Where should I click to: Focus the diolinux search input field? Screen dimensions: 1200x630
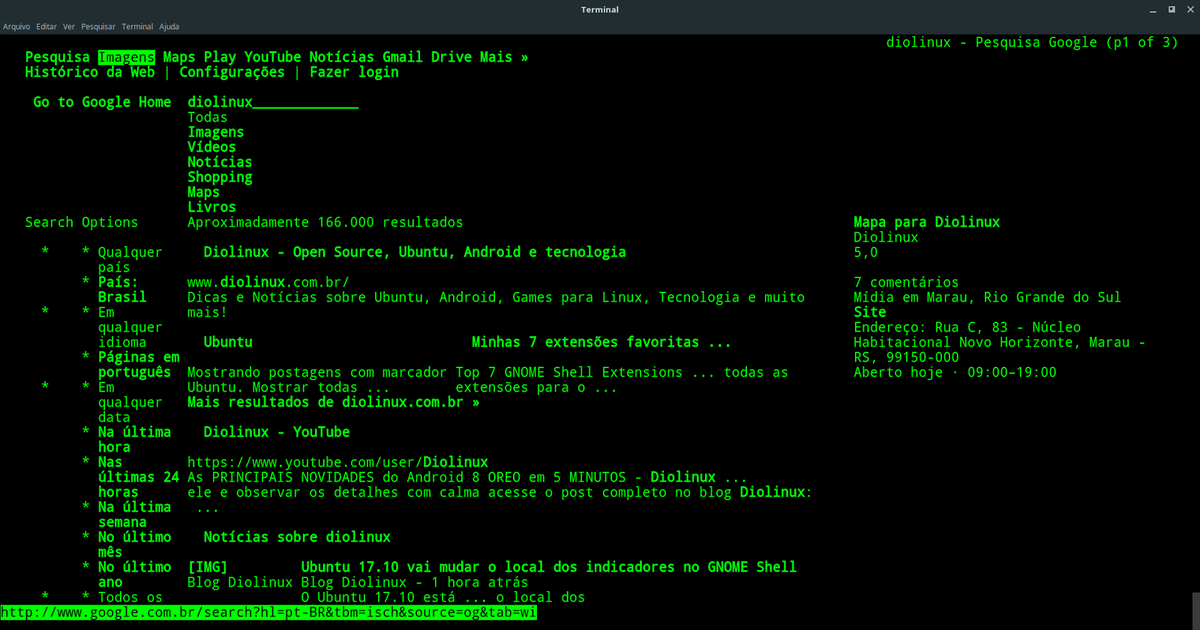(x=273, y=102)
